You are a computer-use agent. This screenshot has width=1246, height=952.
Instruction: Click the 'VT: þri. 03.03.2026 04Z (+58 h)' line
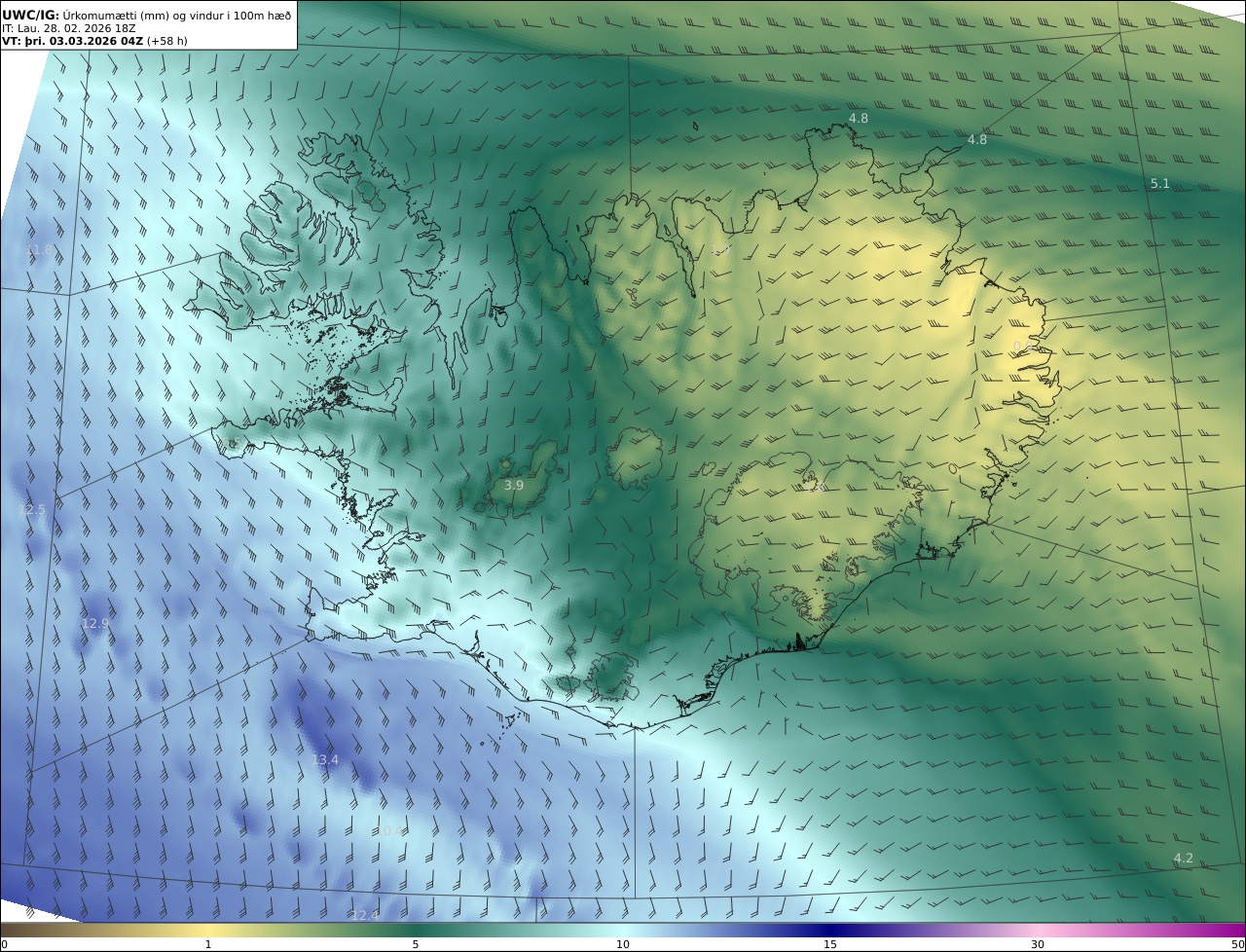tap(94, 41)
